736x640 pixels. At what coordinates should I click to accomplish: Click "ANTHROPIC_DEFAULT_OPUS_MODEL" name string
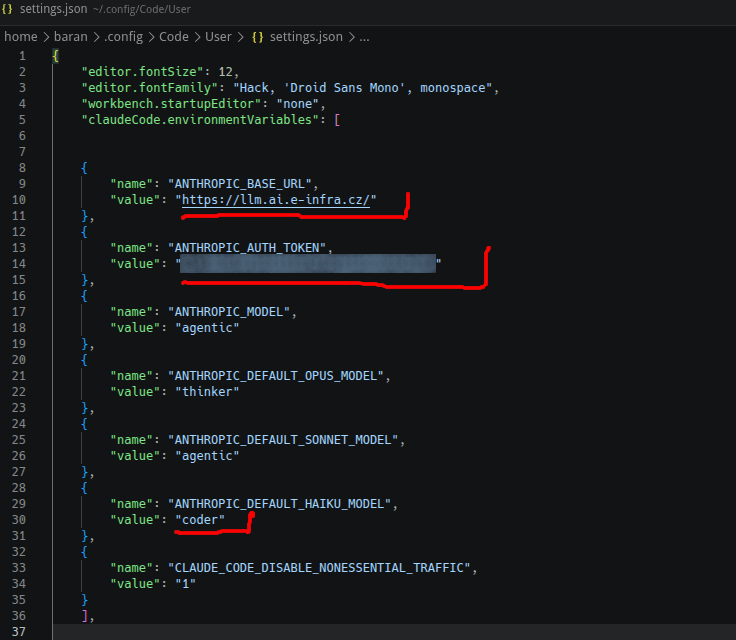click(276, 376)
